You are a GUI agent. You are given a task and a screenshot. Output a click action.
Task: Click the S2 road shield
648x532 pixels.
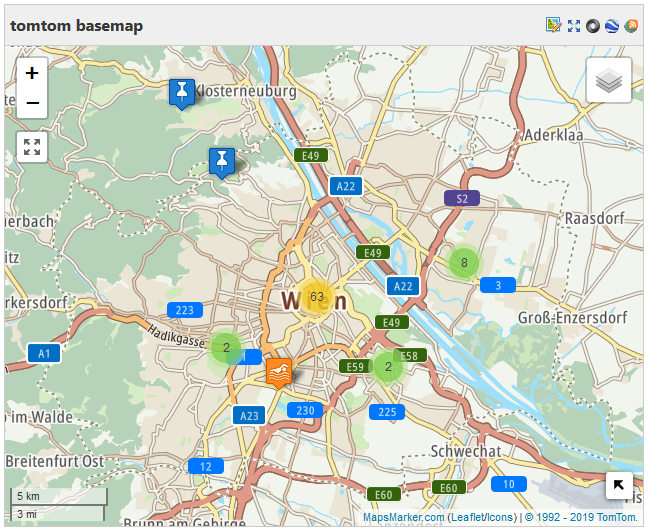click(x=462, y=198)
